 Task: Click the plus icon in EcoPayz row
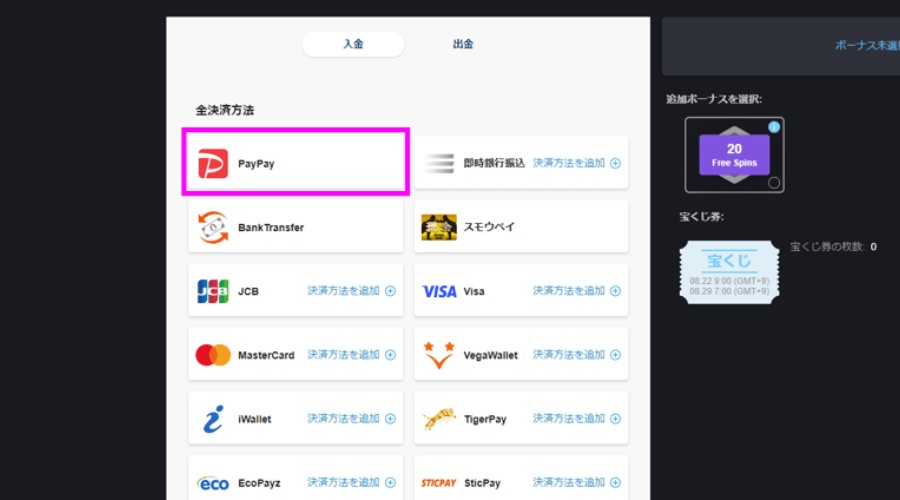[390, 482]
